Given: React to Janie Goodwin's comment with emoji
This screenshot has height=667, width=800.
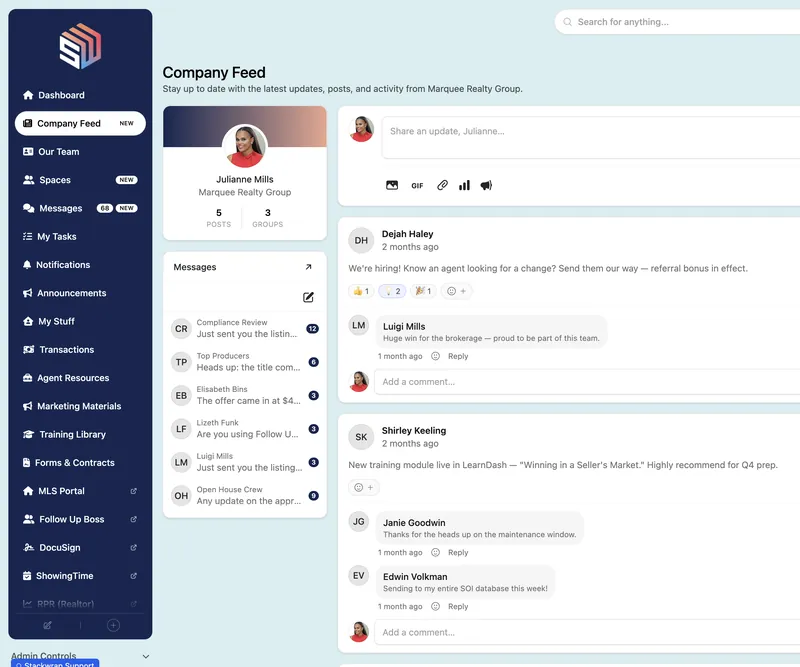Looking at the screenshot, I should [435, 552].
